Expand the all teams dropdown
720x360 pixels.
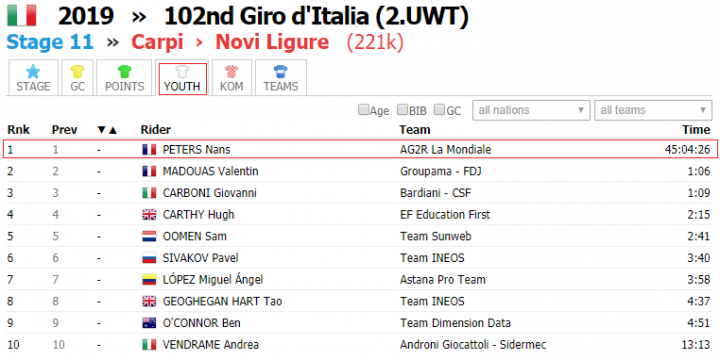tap(653, 110)
